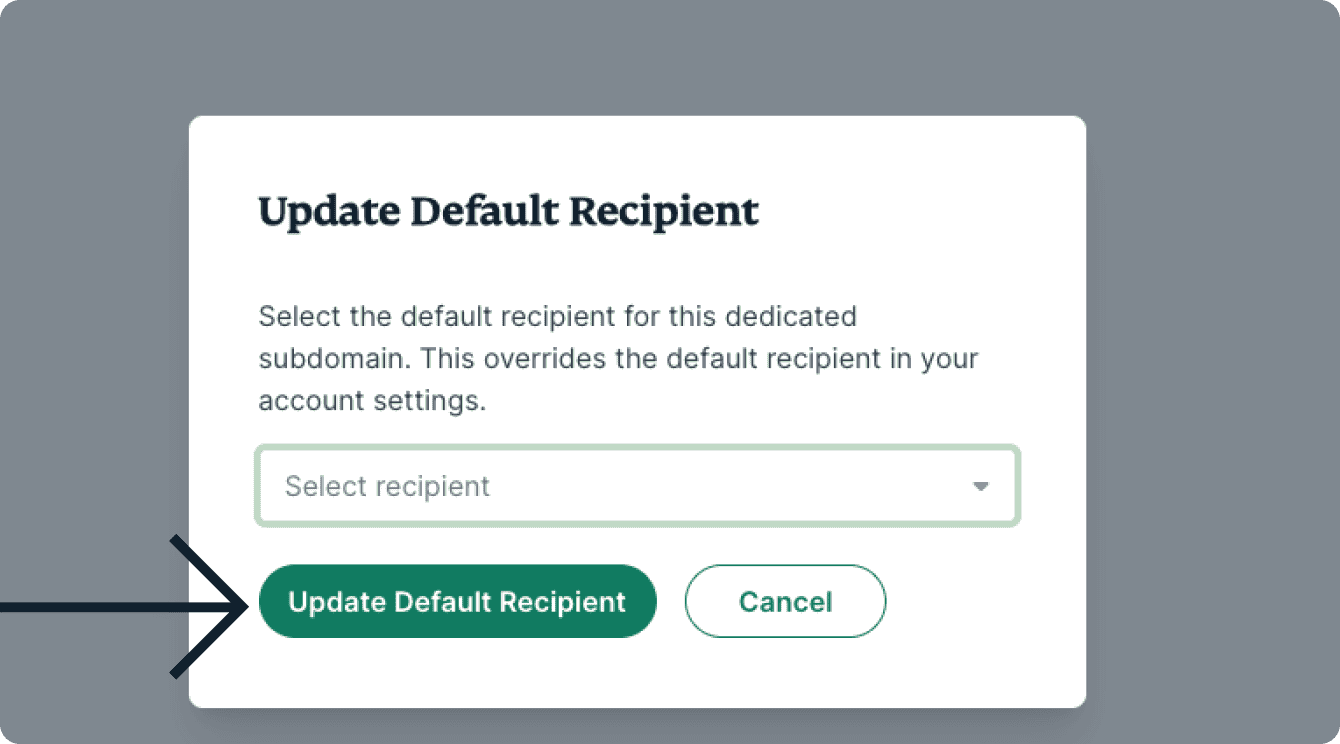Expand the recipient list using the down arrow
This screenshot has height=744, width=1340.
[x=980, y=487]
